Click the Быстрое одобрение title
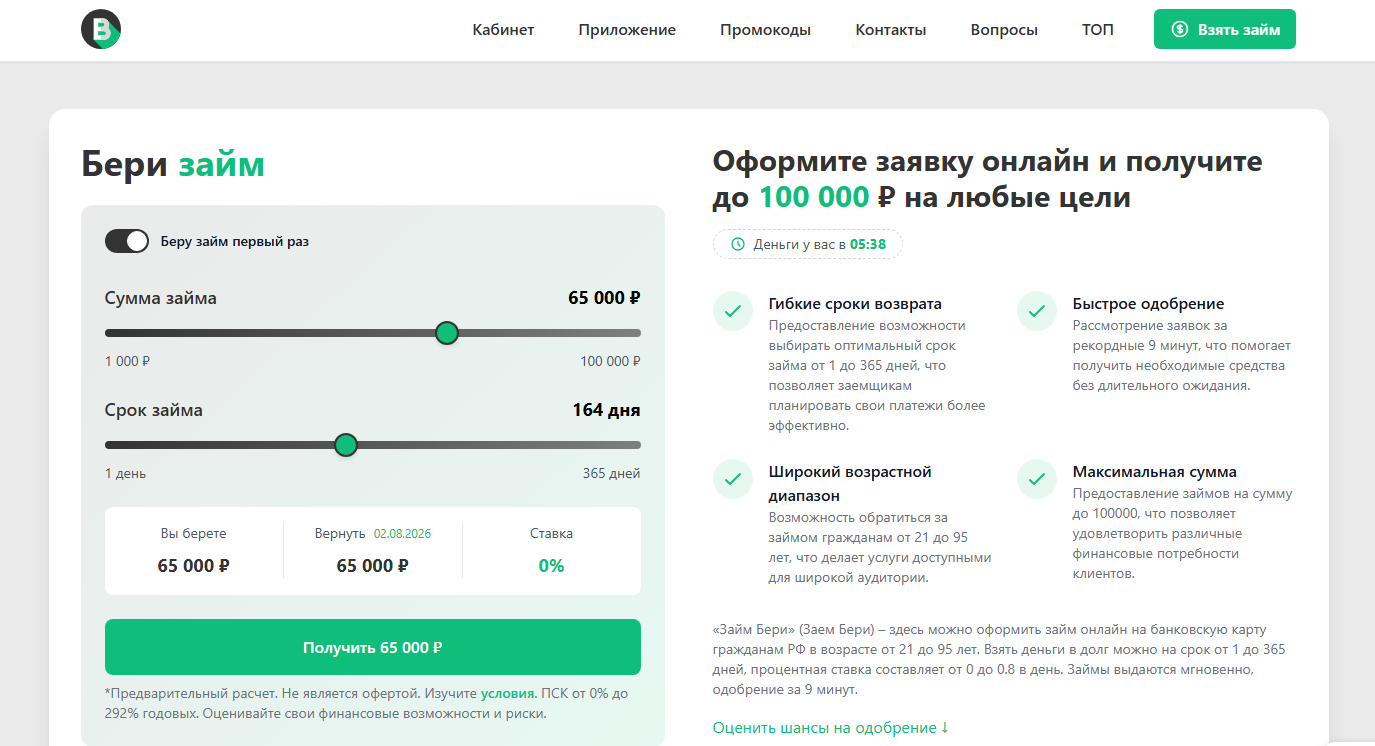The height and width of the screenshot is (746, 1375). [1148, 304]
